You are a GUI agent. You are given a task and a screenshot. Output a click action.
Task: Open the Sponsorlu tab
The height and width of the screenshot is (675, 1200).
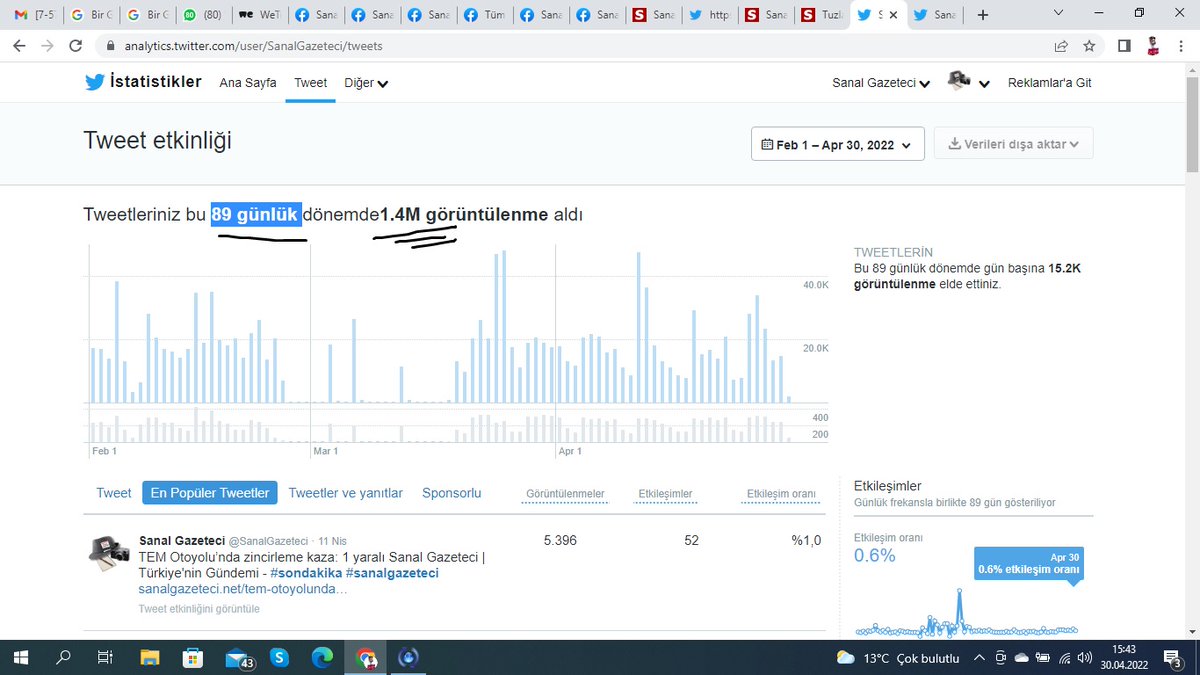451,493
